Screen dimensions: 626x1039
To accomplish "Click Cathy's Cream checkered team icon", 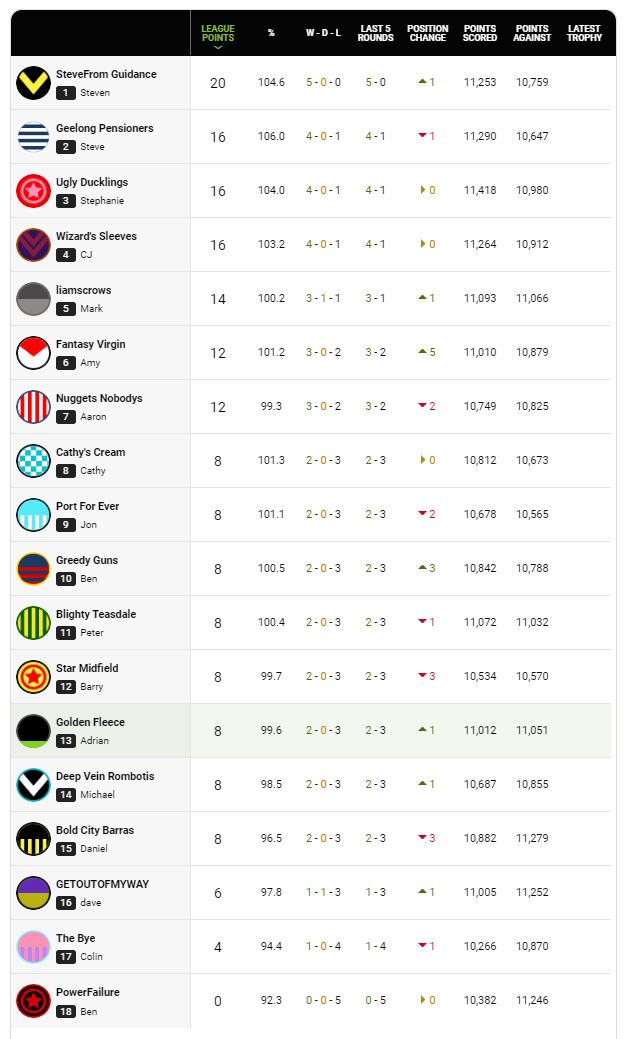I will [33, 461].
